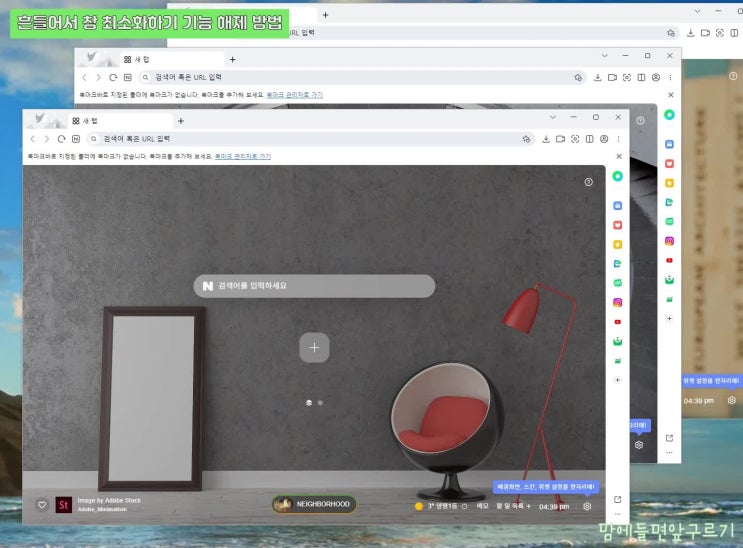Open bookmark manager link in front window
Screen dimensions: 743x548
tap(243, 156)
